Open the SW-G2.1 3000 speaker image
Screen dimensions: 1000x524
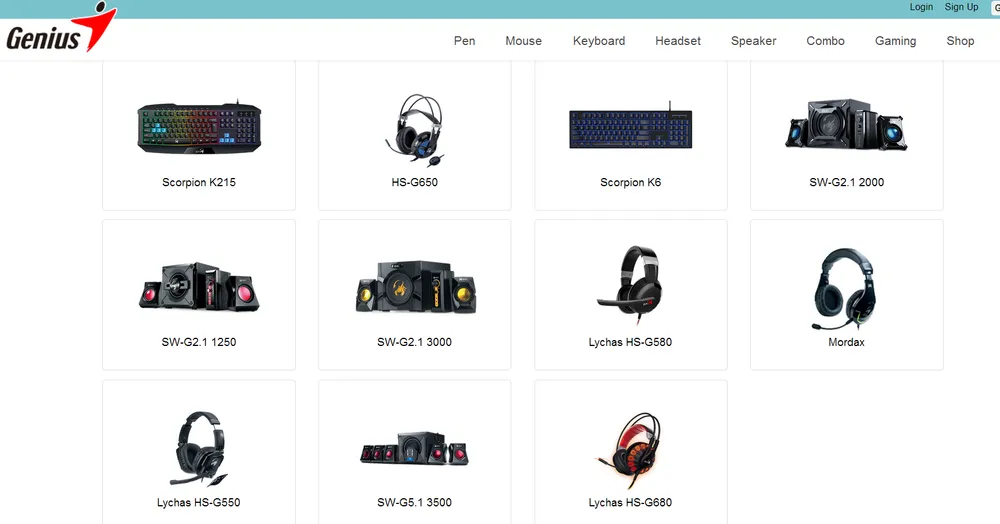click(415, 286)
